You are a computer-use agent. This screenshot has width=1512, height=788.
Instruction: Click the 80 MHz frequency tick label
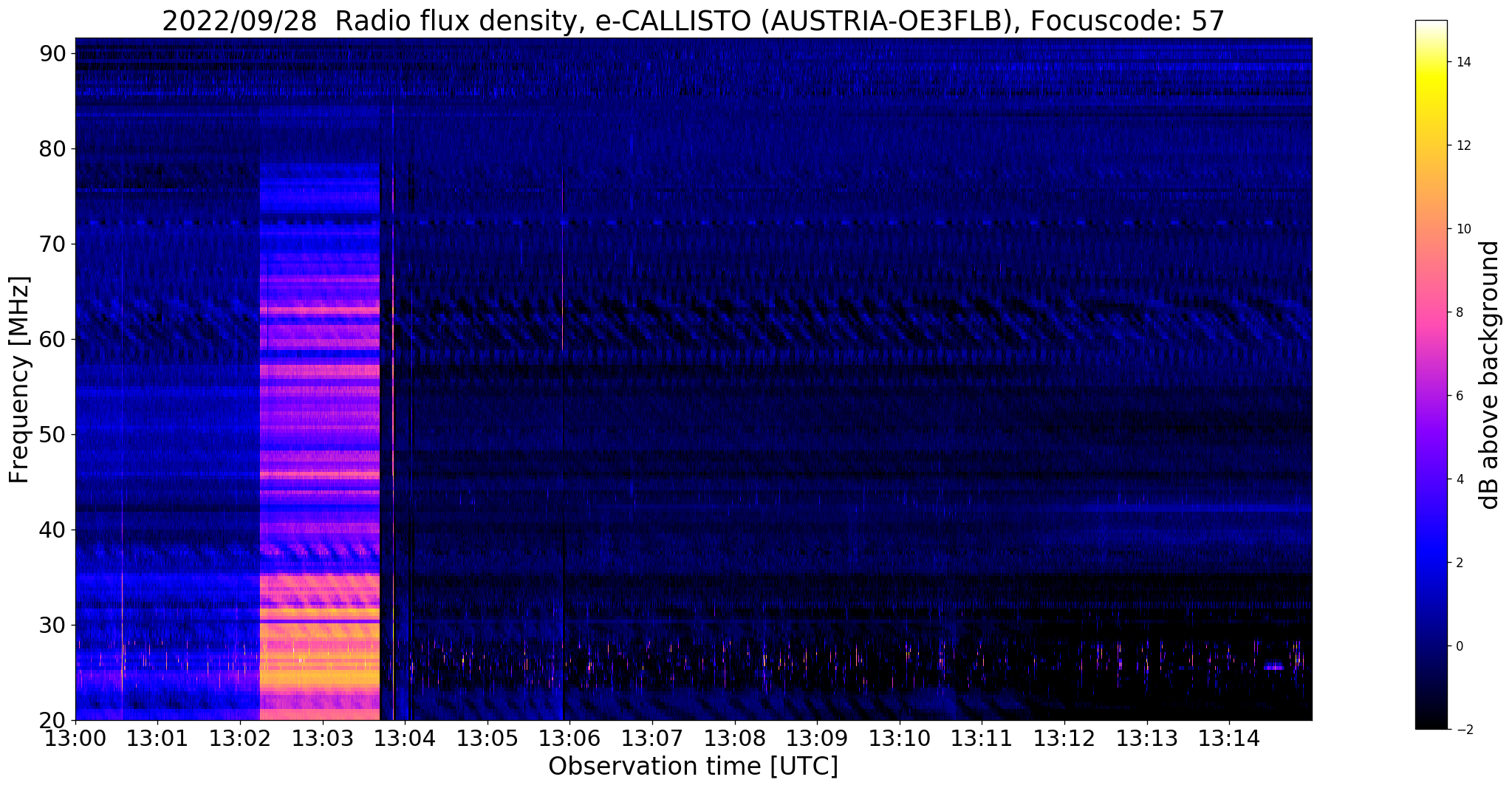pos(52,148)
